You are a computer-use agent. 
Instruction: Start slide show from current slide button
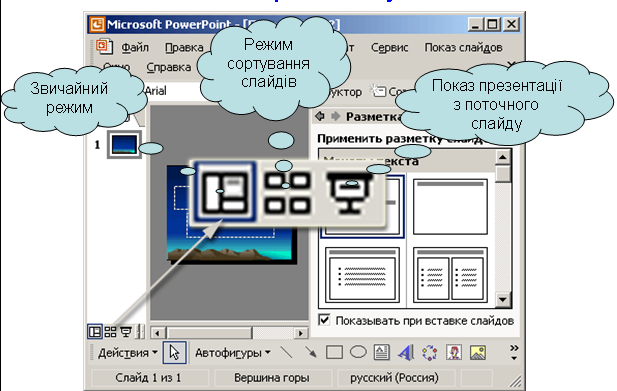[126, 332]
